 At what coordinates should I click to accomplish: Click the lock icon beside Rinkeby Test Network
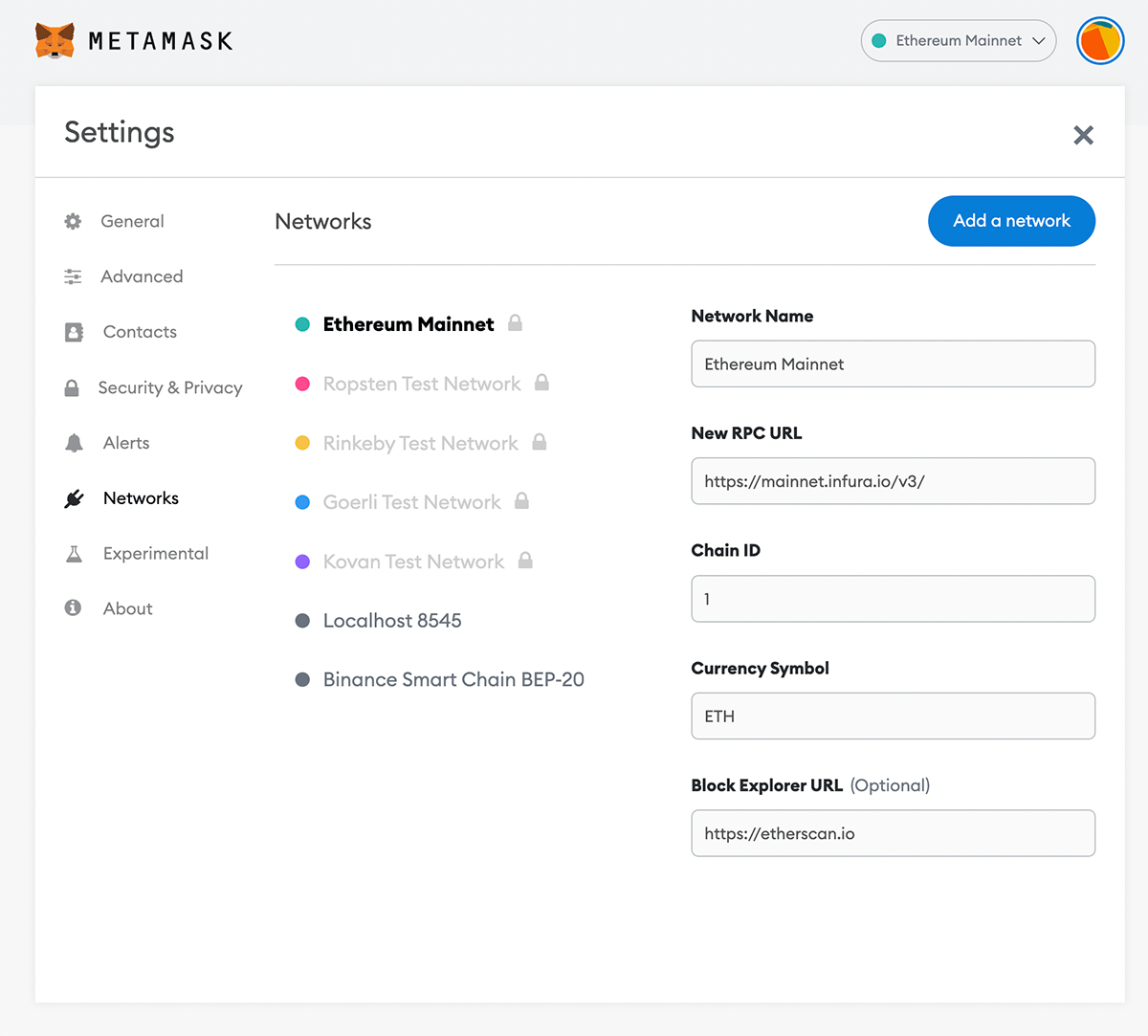click(x=540, y=441)
